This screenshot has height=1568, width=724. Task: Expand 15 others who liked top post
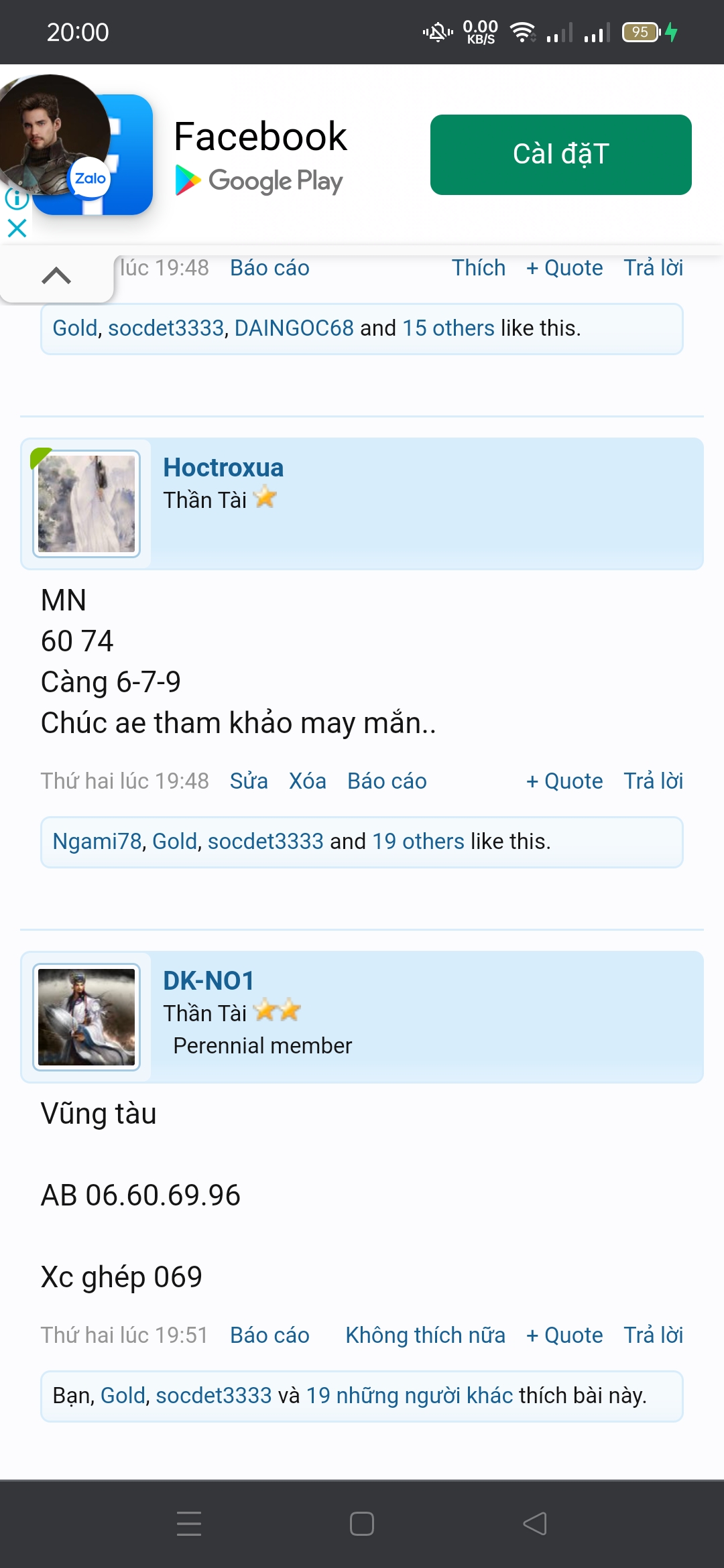(x=448, y=328)
